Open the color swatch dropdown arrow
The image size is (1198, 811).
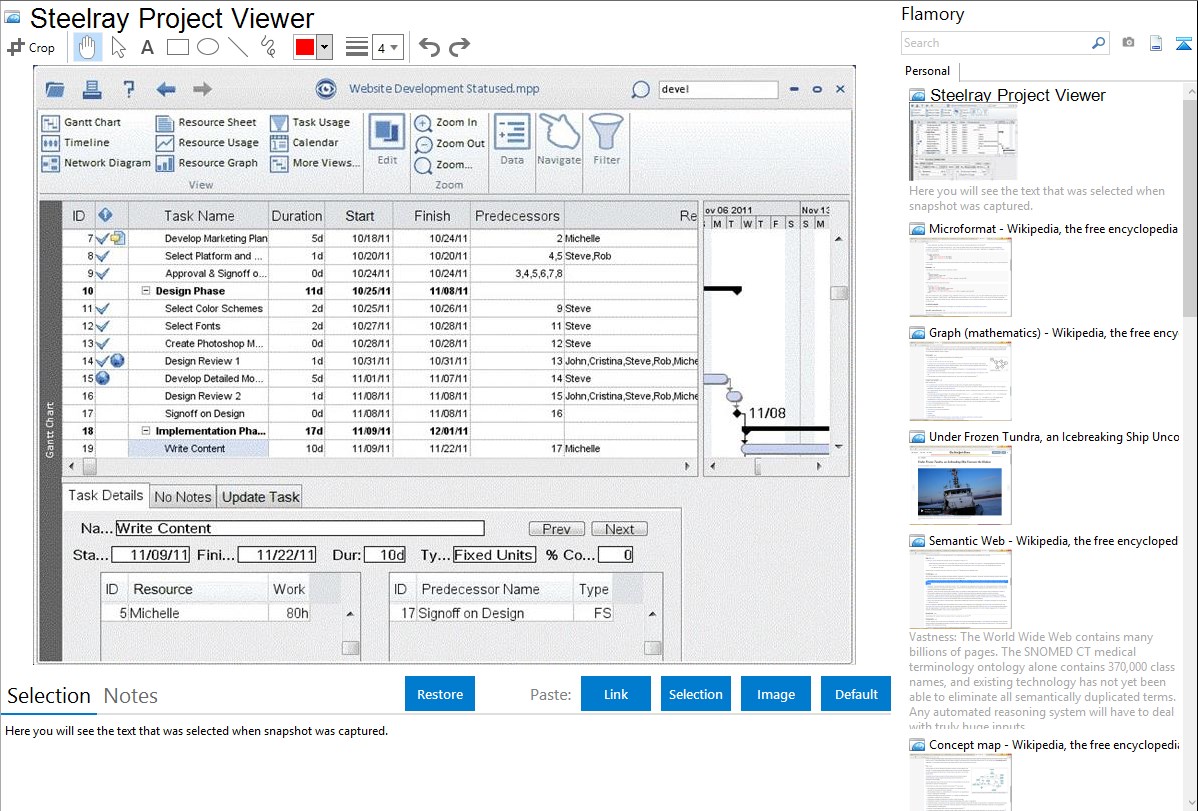point(325,47)
